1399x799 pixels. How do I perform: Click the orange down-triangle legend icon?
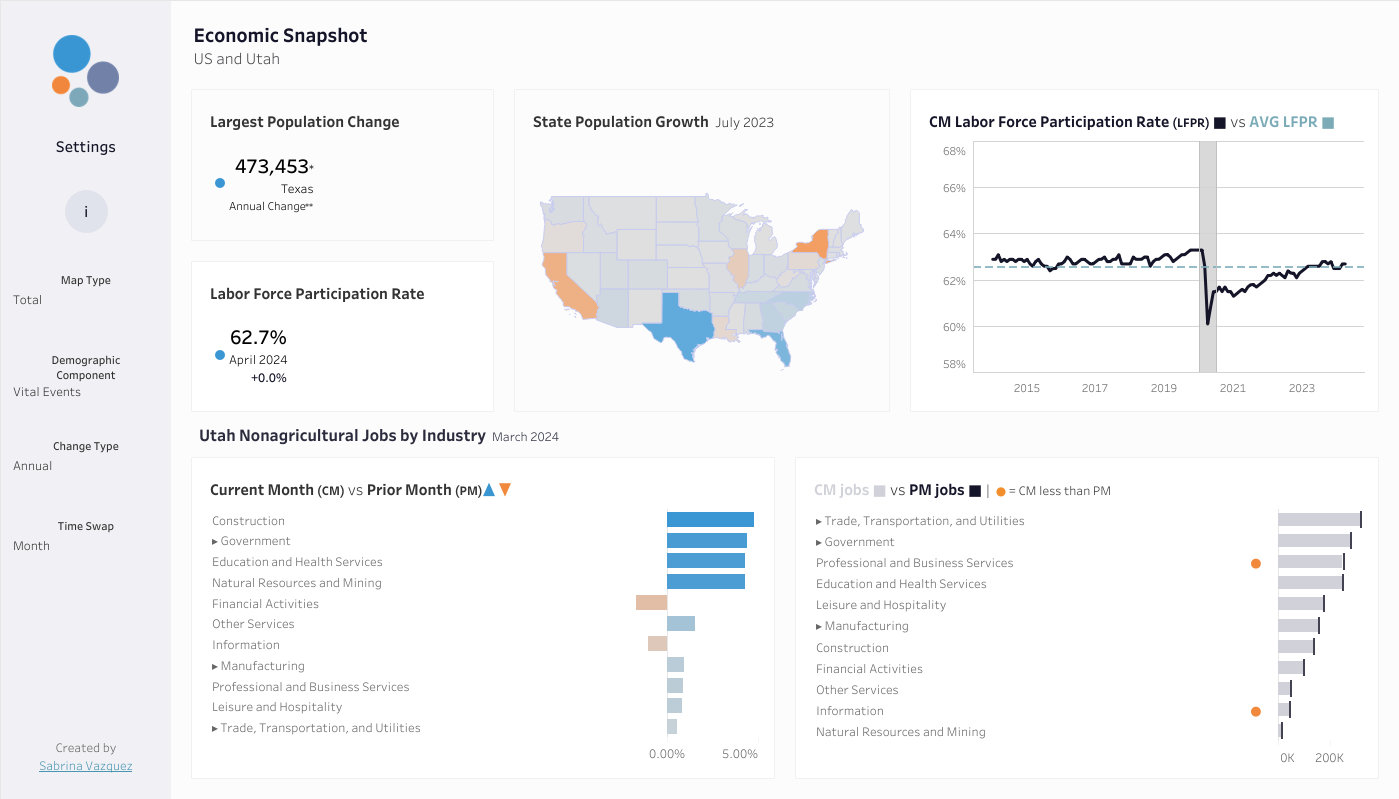click(x=505, y=490)
